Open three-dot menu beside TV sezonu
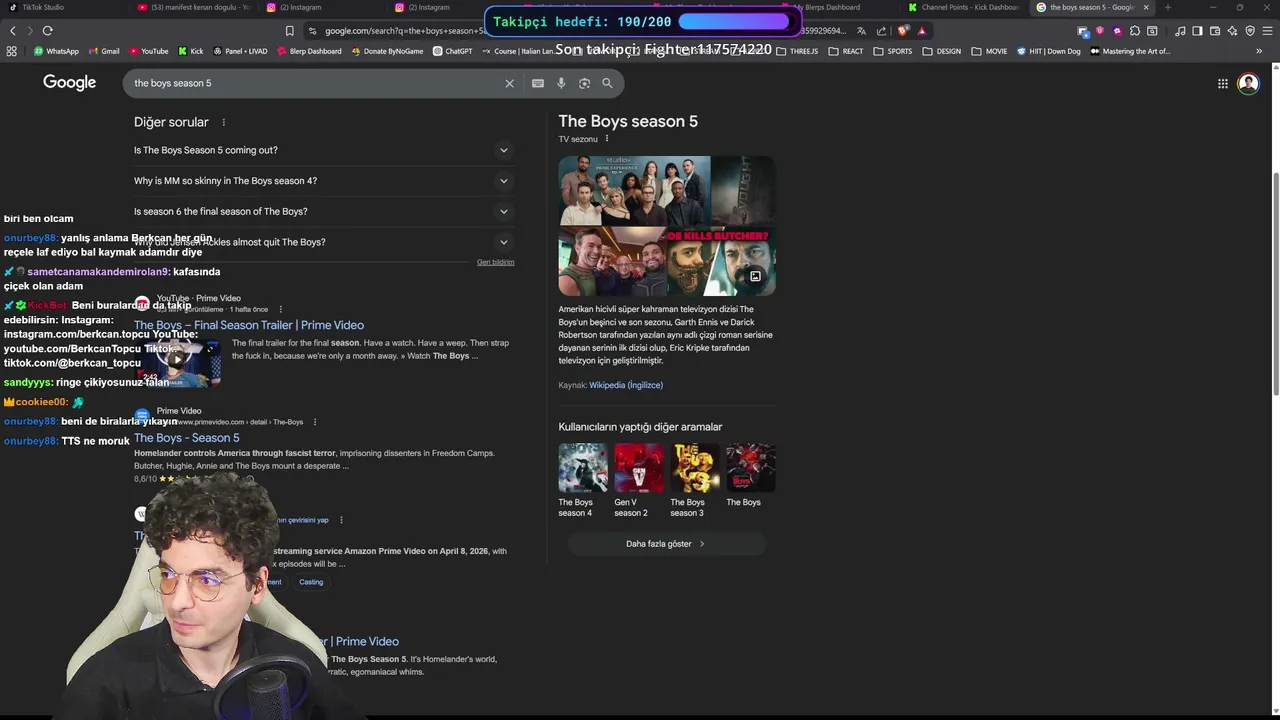 coord(606,139)
